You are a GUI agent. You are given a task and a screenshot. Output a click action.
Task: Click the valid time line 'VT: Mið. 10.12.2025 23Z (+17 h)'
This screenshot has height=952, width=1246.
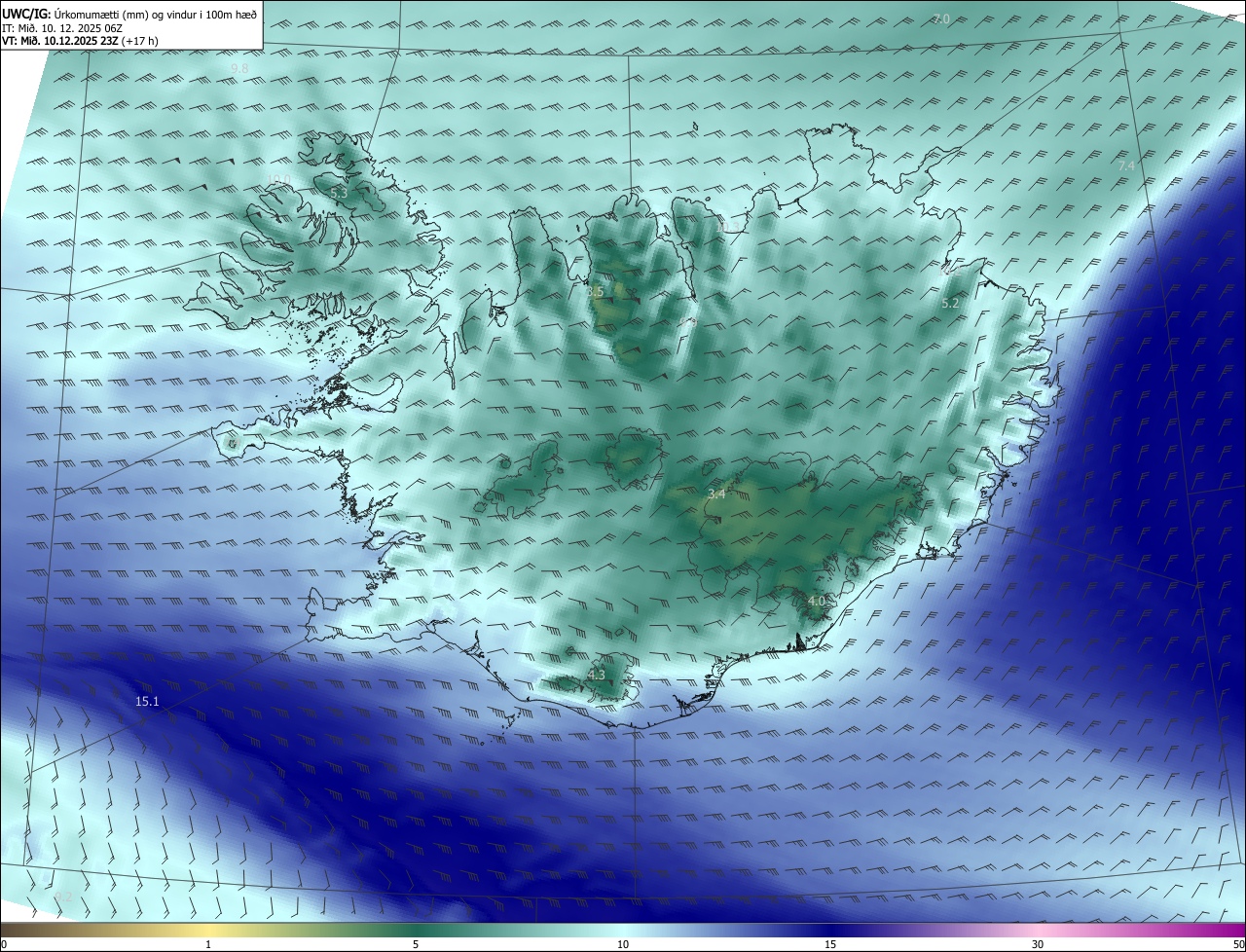click(81, 41)
